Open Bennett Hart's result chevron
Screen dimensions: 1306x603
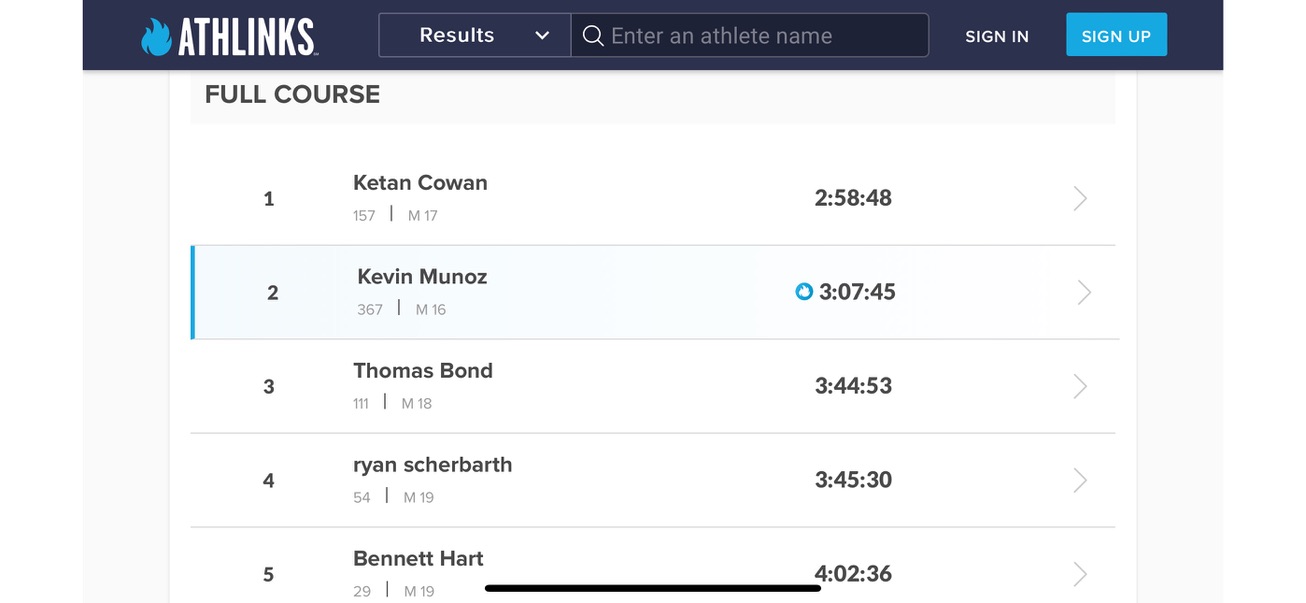1080,574
